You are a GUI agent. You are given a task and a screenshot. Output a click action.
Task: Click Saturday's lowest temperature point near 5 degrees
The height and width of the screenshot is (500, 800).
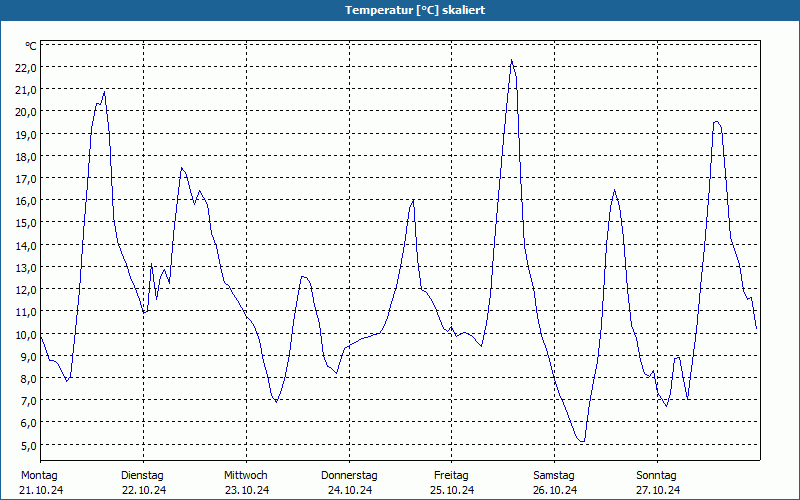(x=582, y=441)
